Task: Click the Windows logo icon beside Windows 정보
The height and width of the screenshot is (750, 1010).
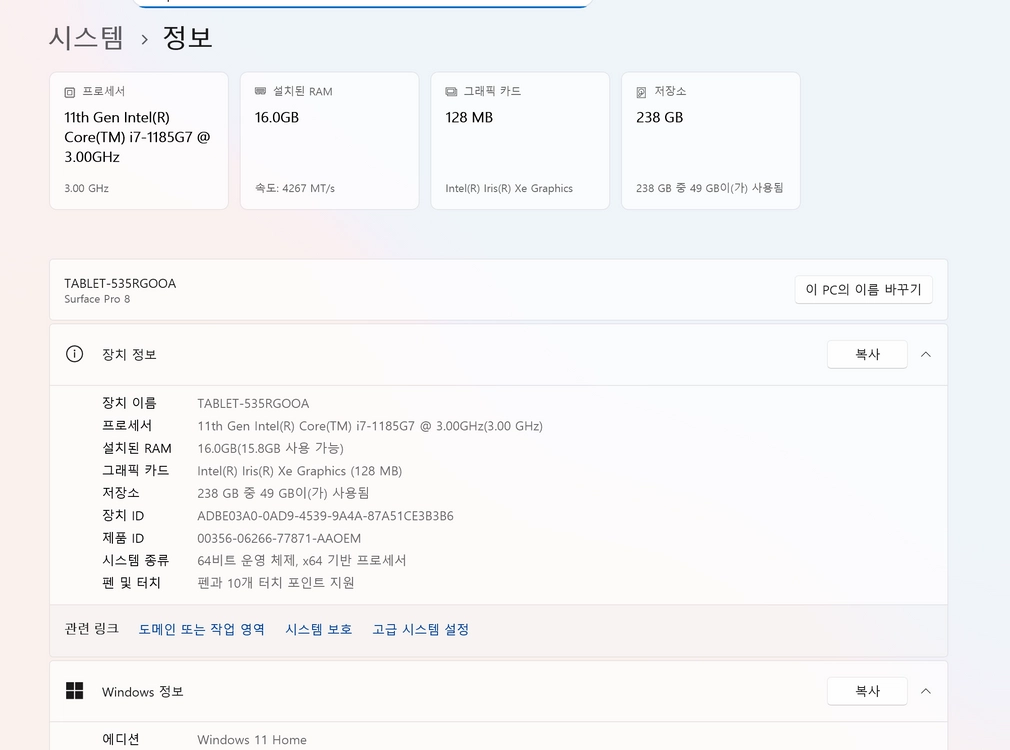Action: pyautogui.click(x=75, y=691)
